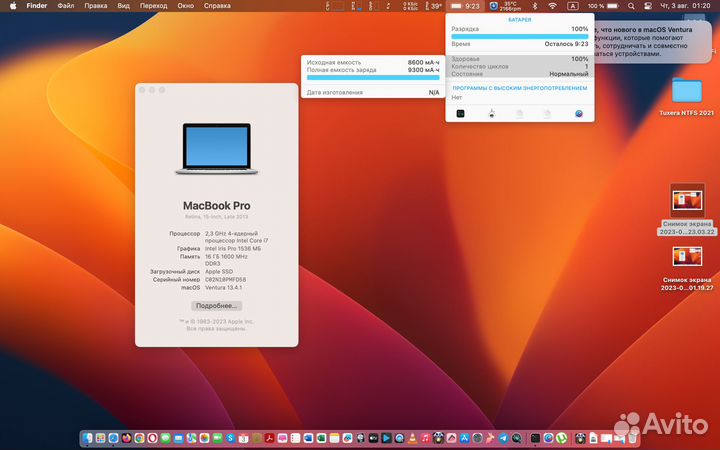Open the 35°C fan speed menu item
Screen dimensions: 720x450
click(x=506, y=6)
